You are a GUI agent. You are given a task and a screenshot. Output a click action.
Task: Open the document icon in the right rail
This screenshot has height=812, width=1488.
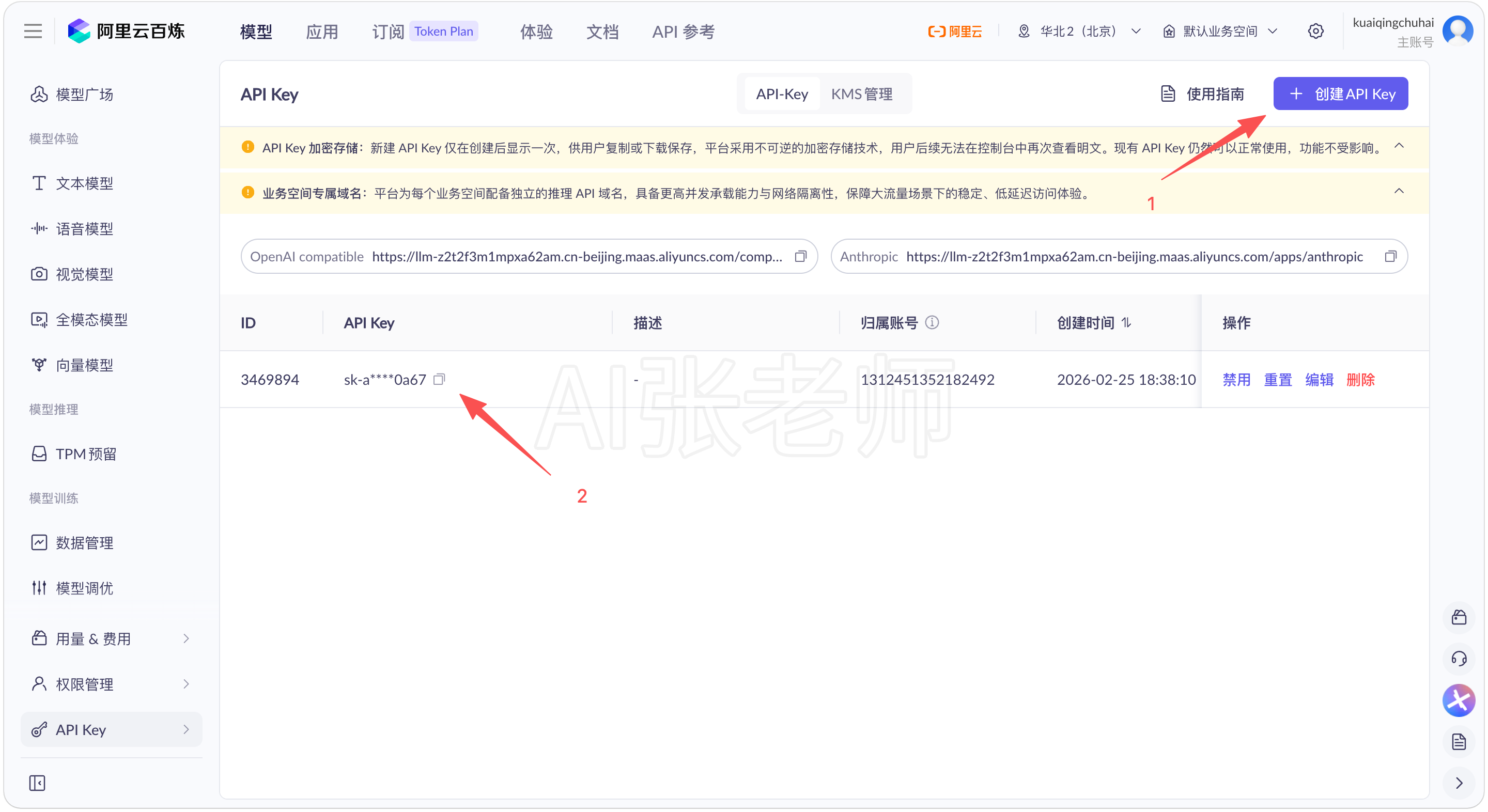point(1459,742)
